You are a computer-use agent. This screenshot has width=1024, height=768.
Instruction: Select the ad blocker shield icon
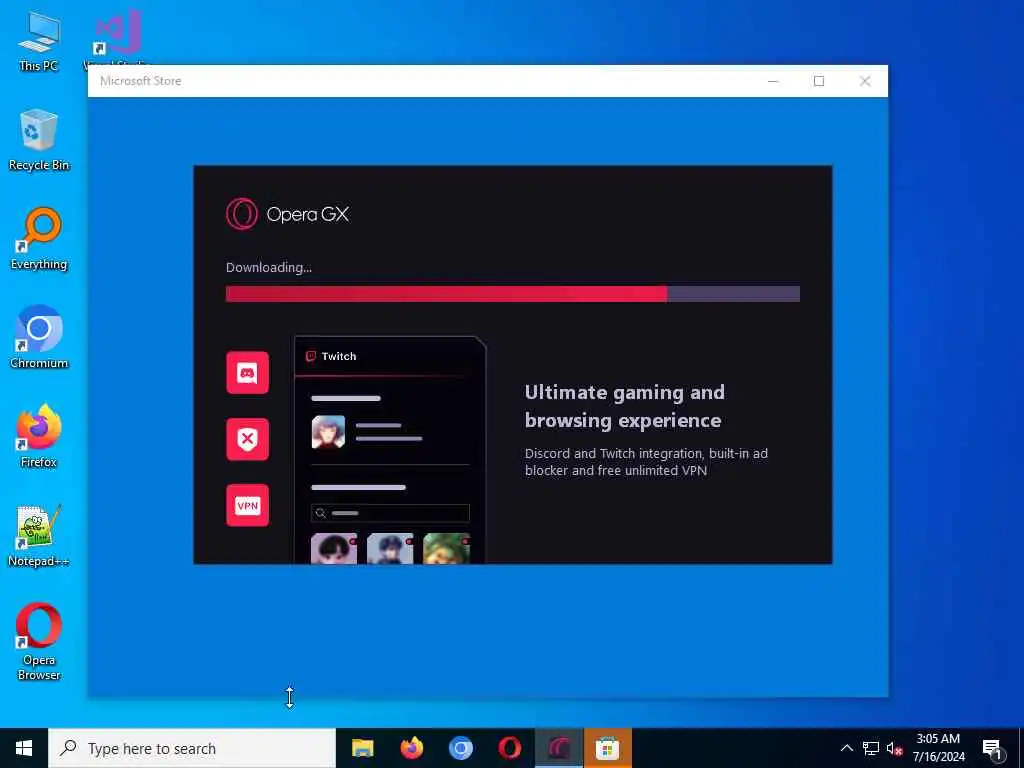pos(248,439)
